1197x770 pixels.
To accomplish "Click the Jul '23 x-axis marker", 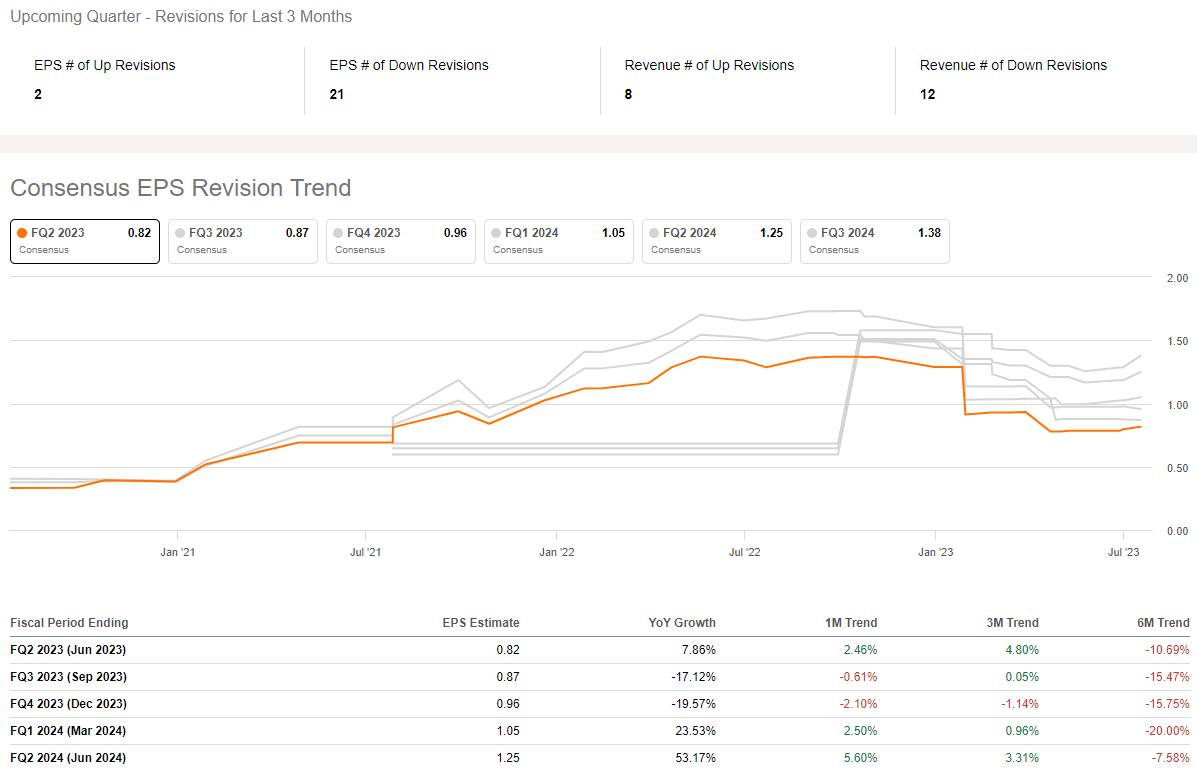I will pyautogui.click(x=1124, y=551).
